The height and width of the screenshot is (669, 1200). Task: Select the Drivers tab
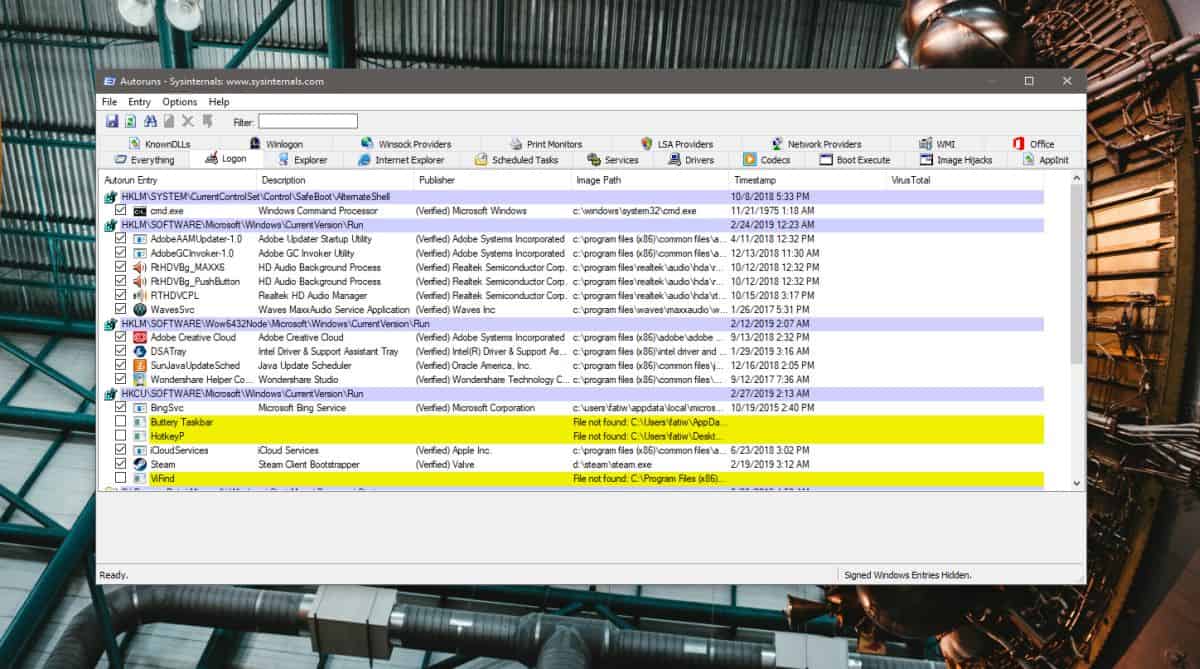(x=689, y=160)
